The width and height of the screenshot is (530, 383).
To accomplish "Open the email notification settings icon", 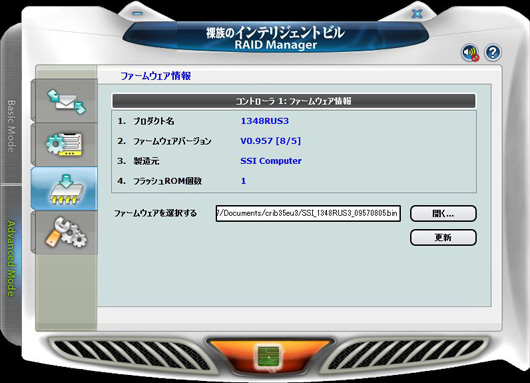I will coord(65,101).
